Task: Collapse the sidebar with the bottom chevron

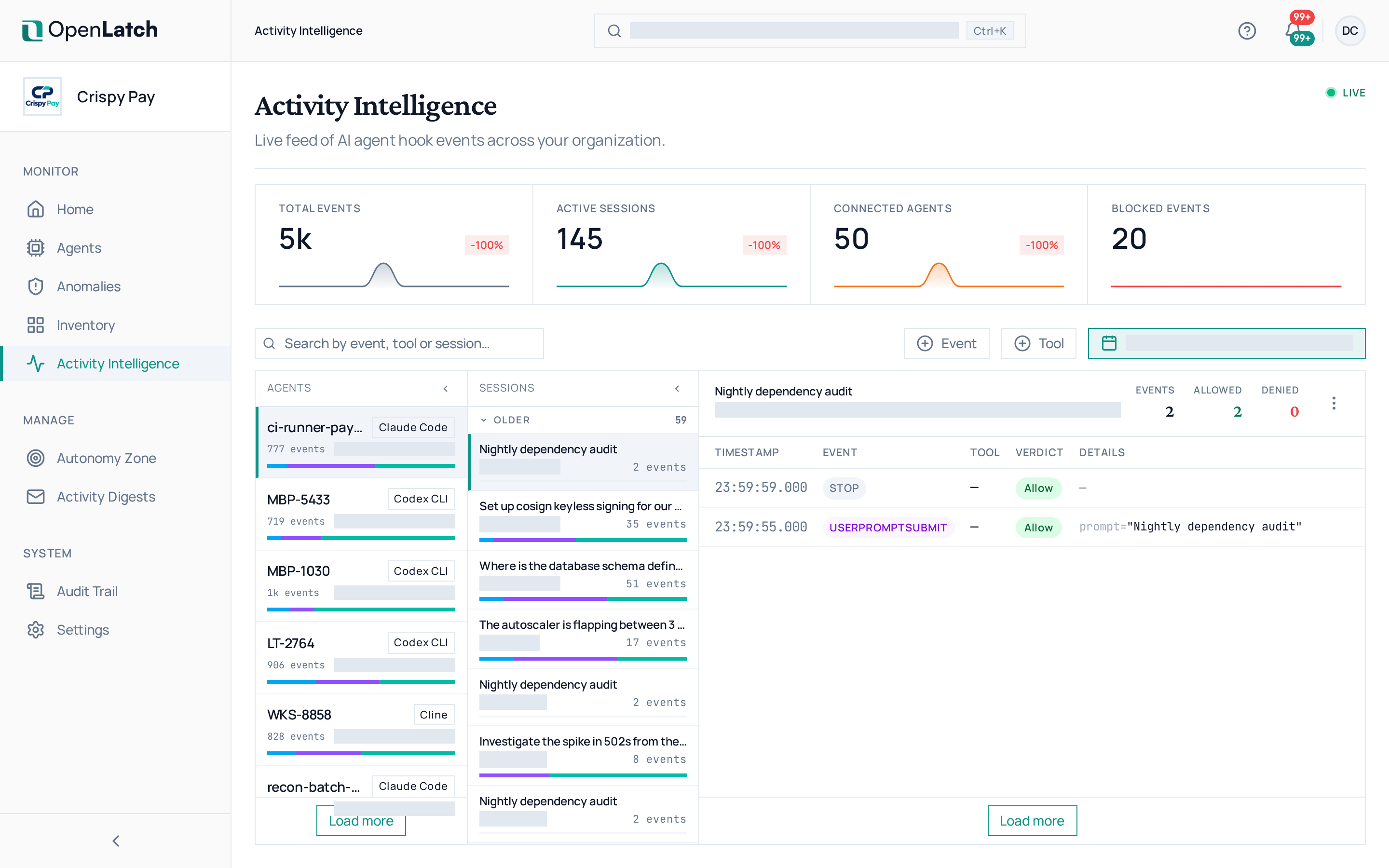Action: 115,841
